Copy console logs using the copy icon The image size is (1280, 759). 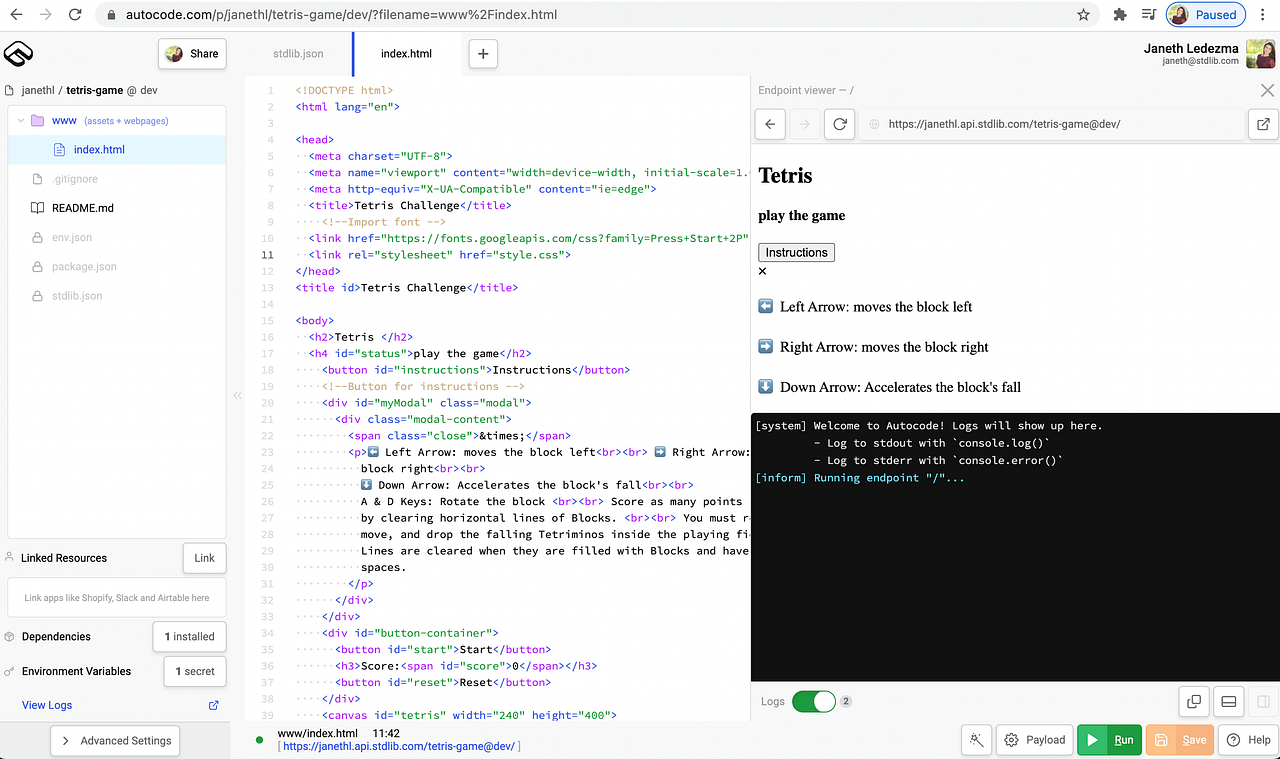pyautogui.click(x=1193, y=701)
